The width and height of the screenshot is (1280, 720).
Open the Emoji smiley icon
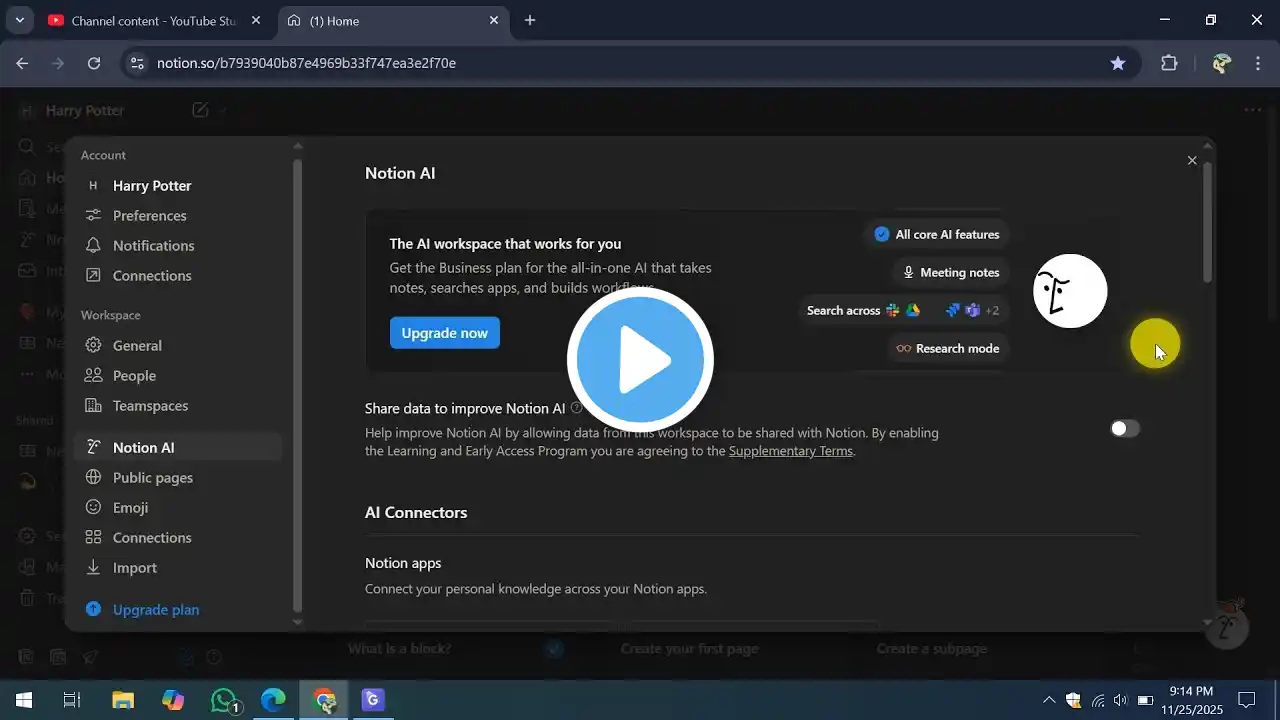tap(93, 508)
